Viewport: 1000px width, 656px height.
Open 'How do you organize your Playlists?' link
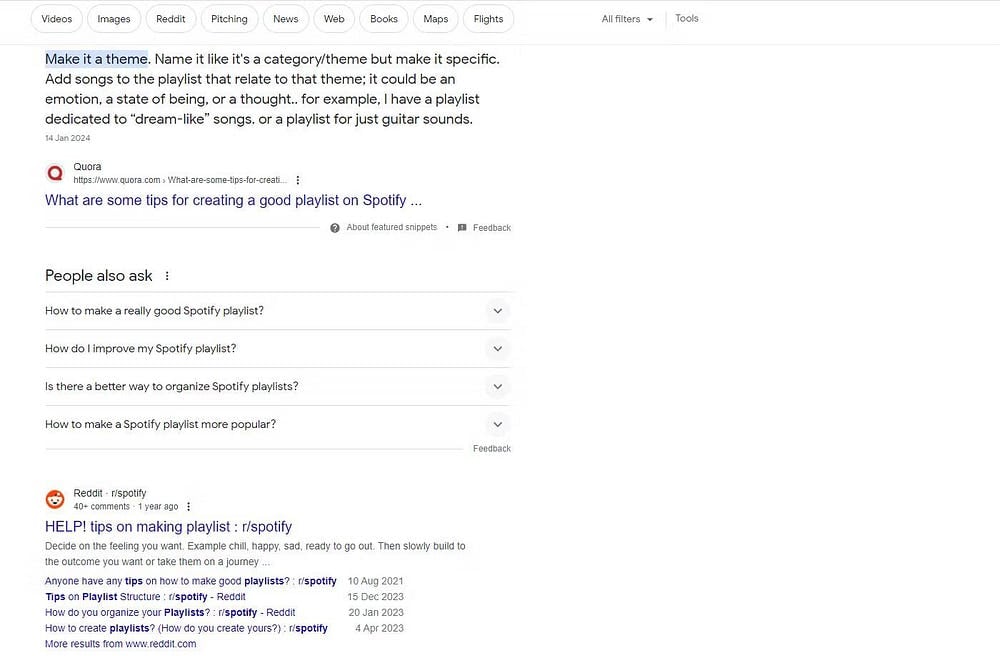[170, 613]
